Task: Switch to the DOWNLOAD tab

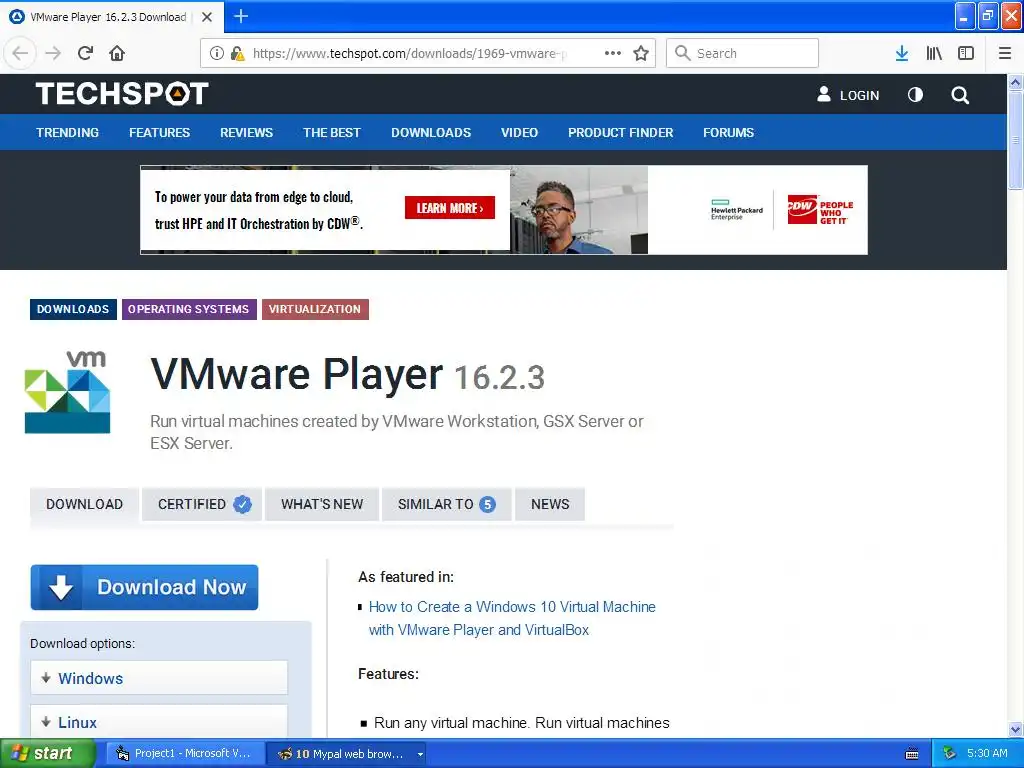Action: tap(84, 504)
